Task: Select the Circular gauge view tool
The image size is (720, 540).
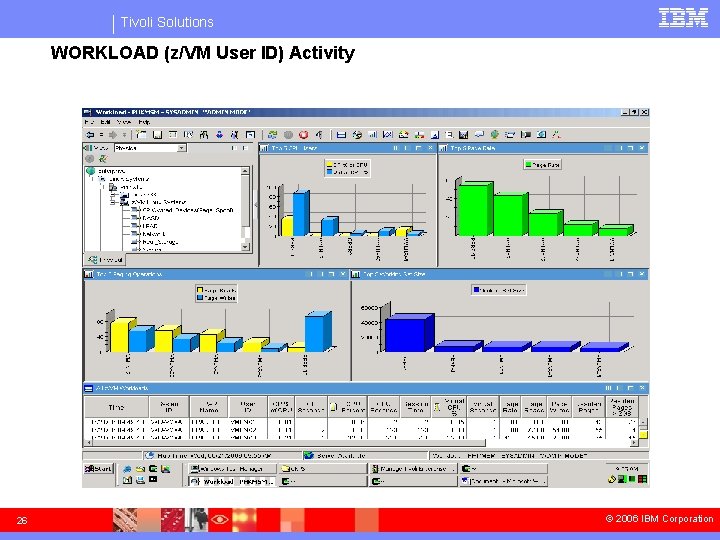Action: tap(404, 135)
